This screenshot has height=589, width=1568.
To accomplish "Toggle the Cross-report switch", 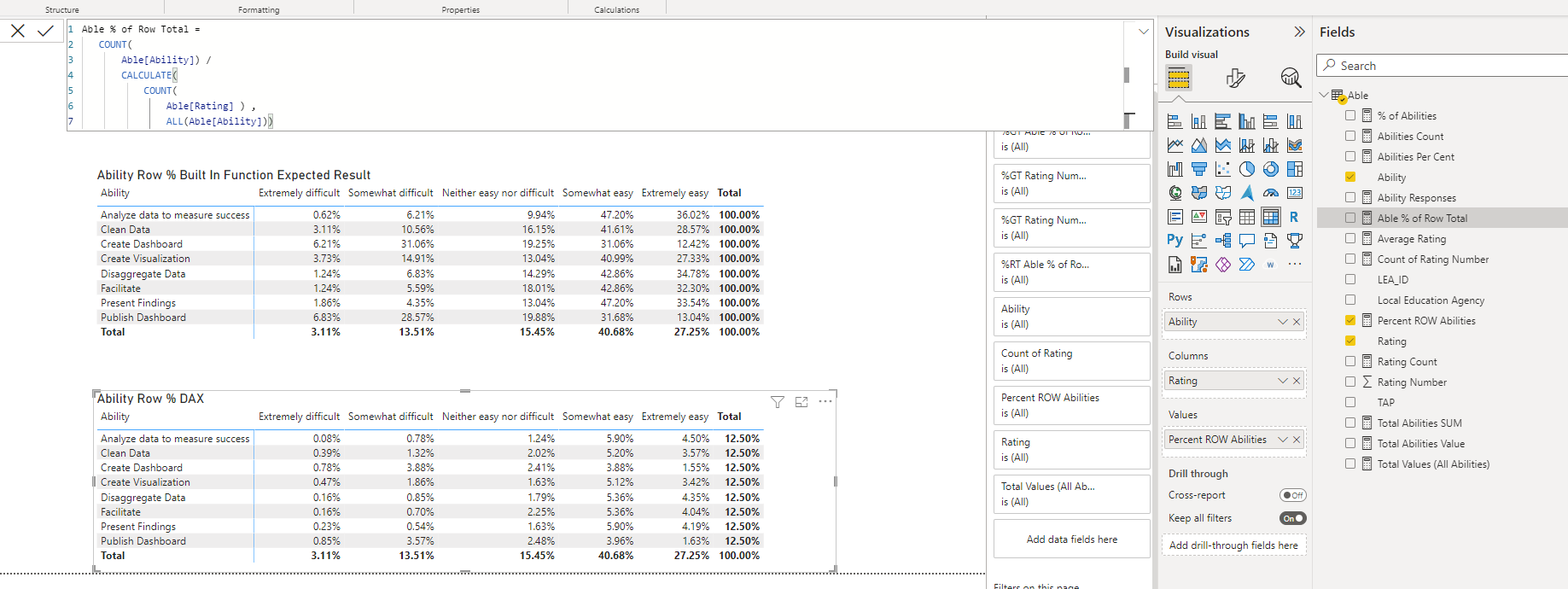I will pyautogui.click(x=1293, y=495).
